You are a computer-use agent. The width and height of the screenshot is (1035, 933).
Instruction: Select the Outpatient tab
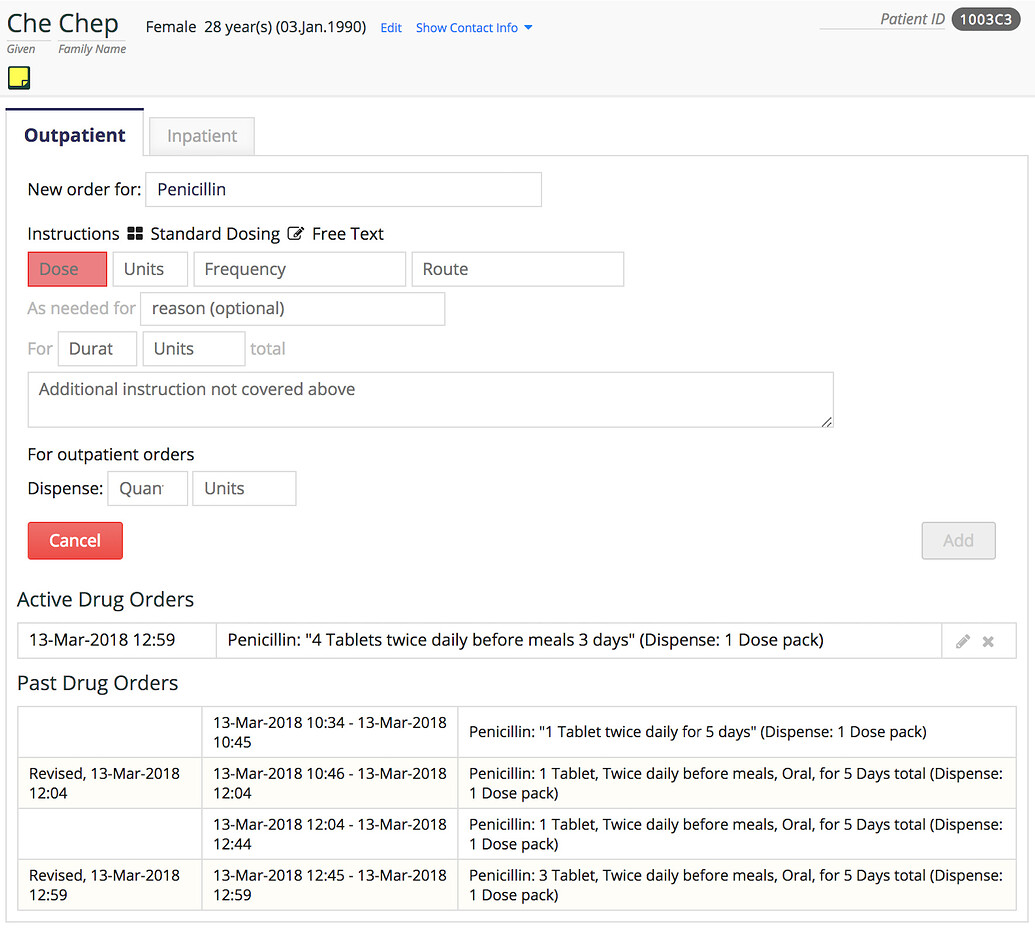pyautogui.click(x=74, y=134)
